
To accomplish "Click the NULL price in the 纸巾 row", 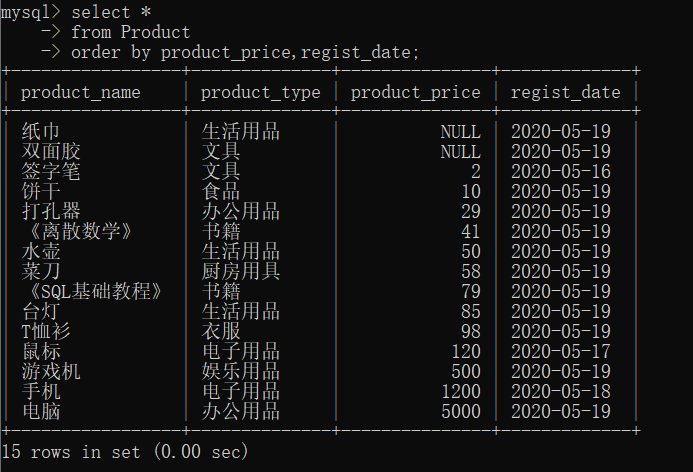I will click(x=461, y=132).
